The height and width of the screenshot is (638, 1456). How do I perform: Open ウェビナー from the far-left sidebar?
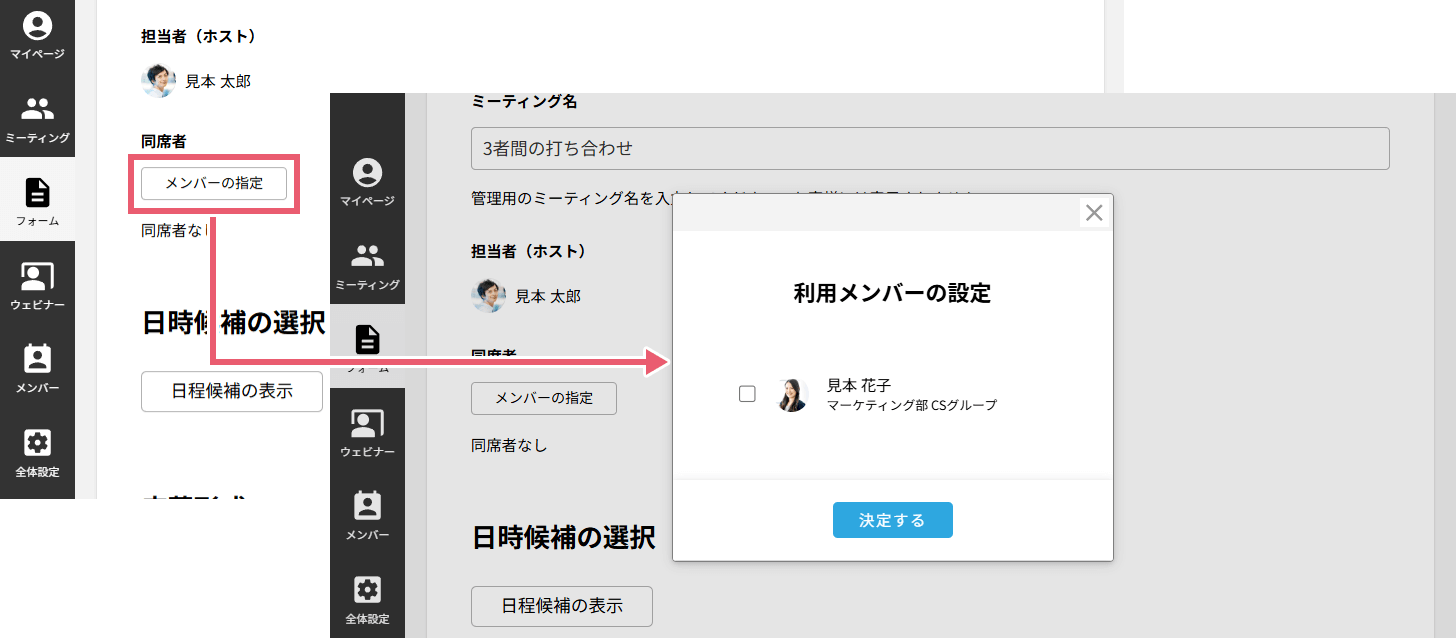point(37,285)
